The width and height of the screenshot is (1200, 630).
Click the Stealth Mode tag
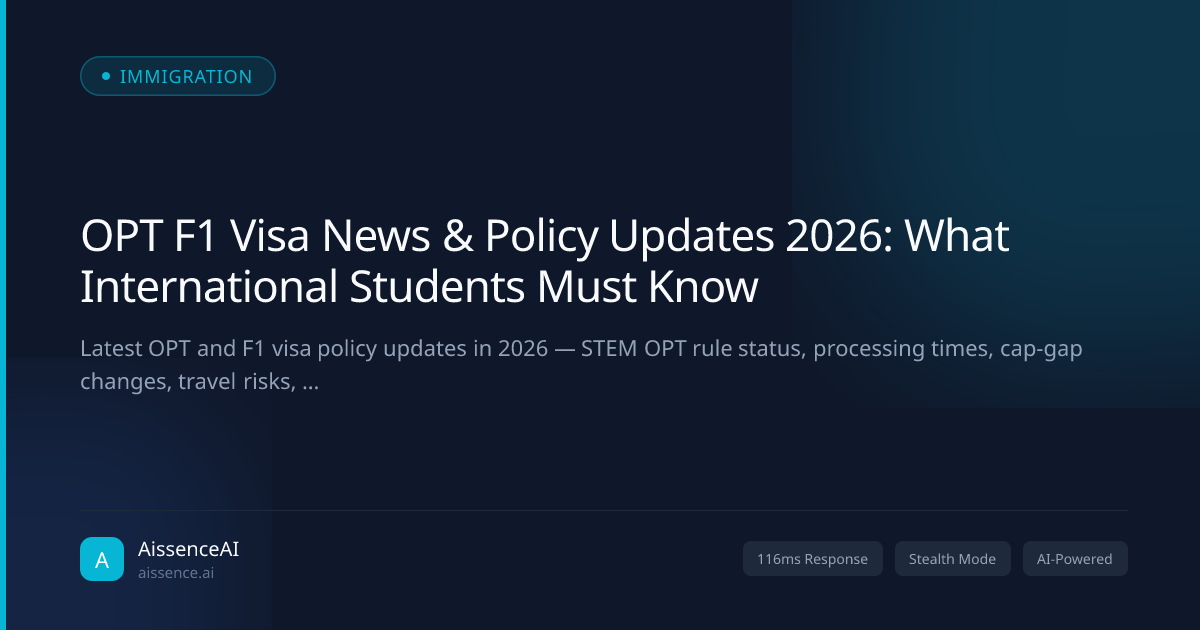tap(952, 559)
